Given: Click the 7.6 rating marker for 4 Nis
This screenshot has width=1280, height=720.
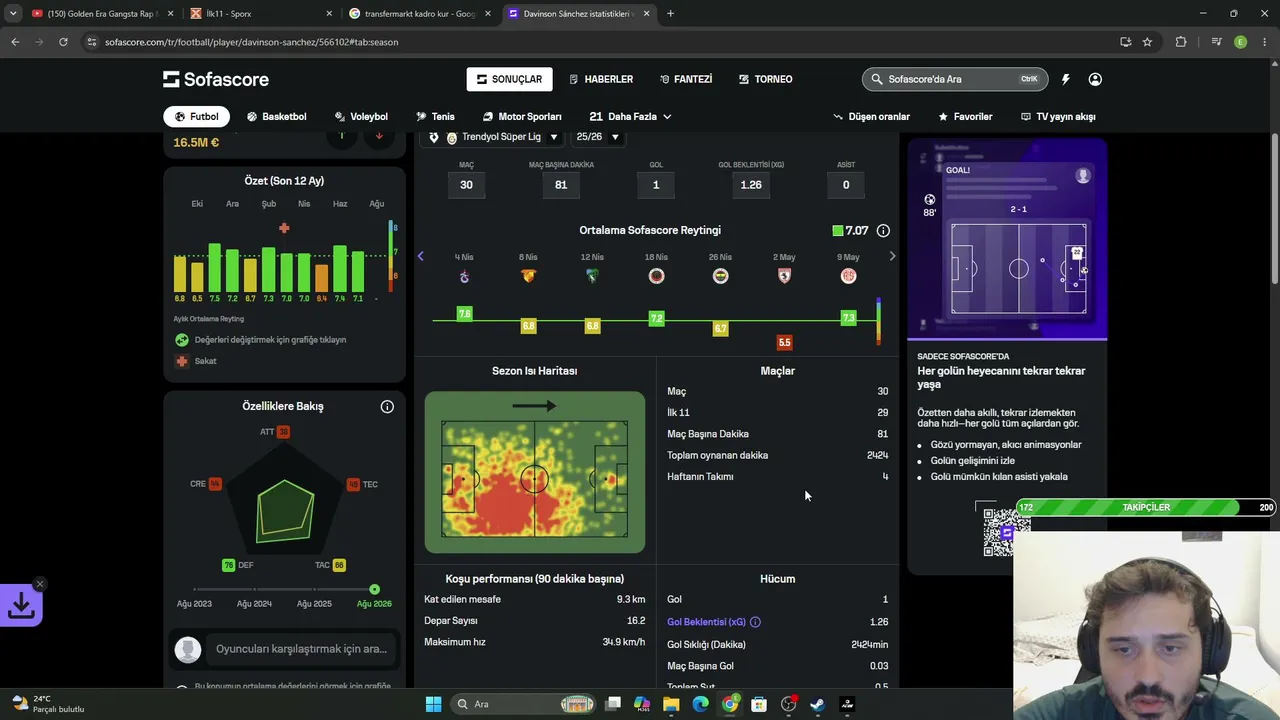Looking at the screenshot, I should point(464,314).
